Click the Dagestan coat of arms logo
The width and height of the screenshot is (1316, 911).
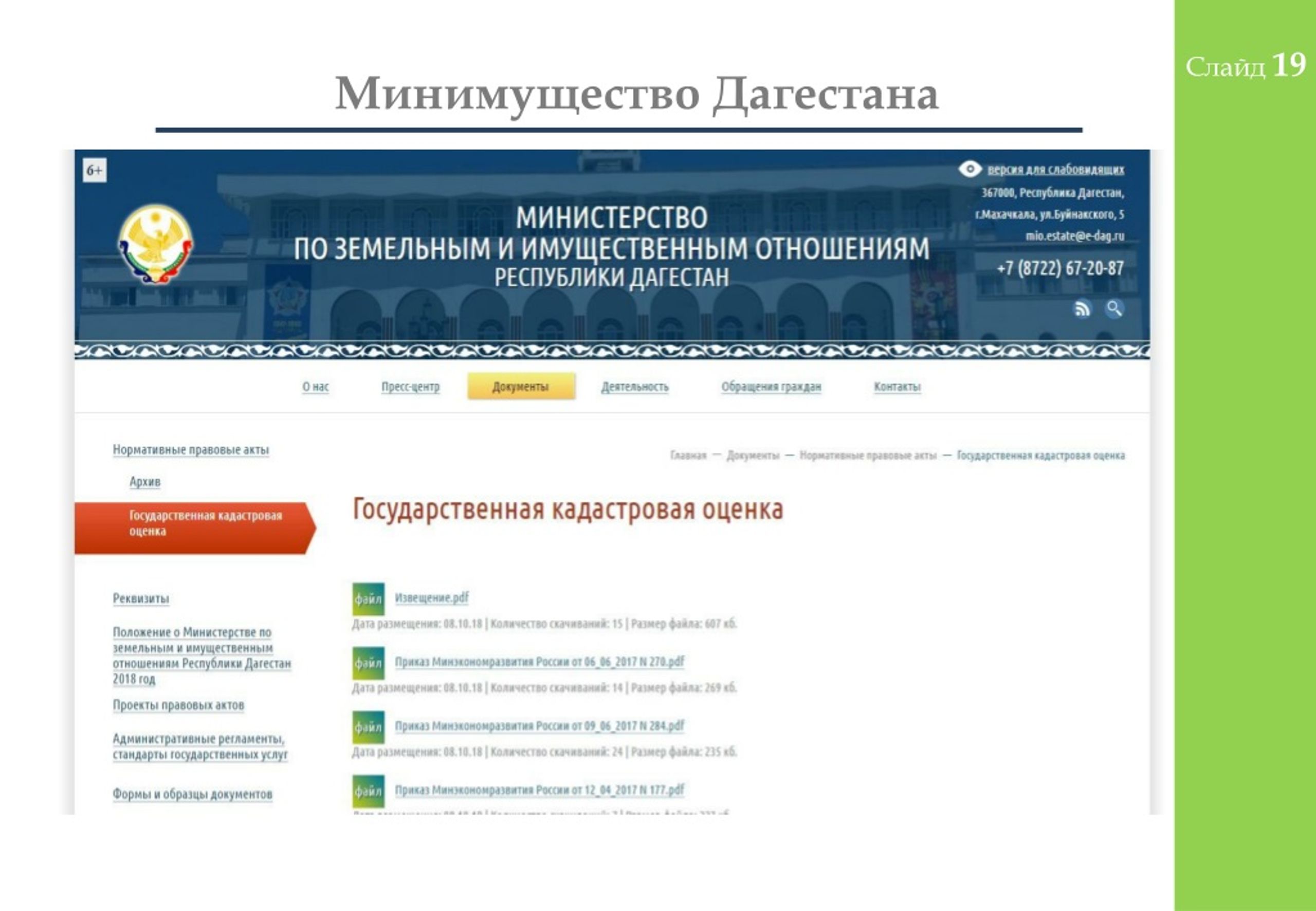point(155,244)
